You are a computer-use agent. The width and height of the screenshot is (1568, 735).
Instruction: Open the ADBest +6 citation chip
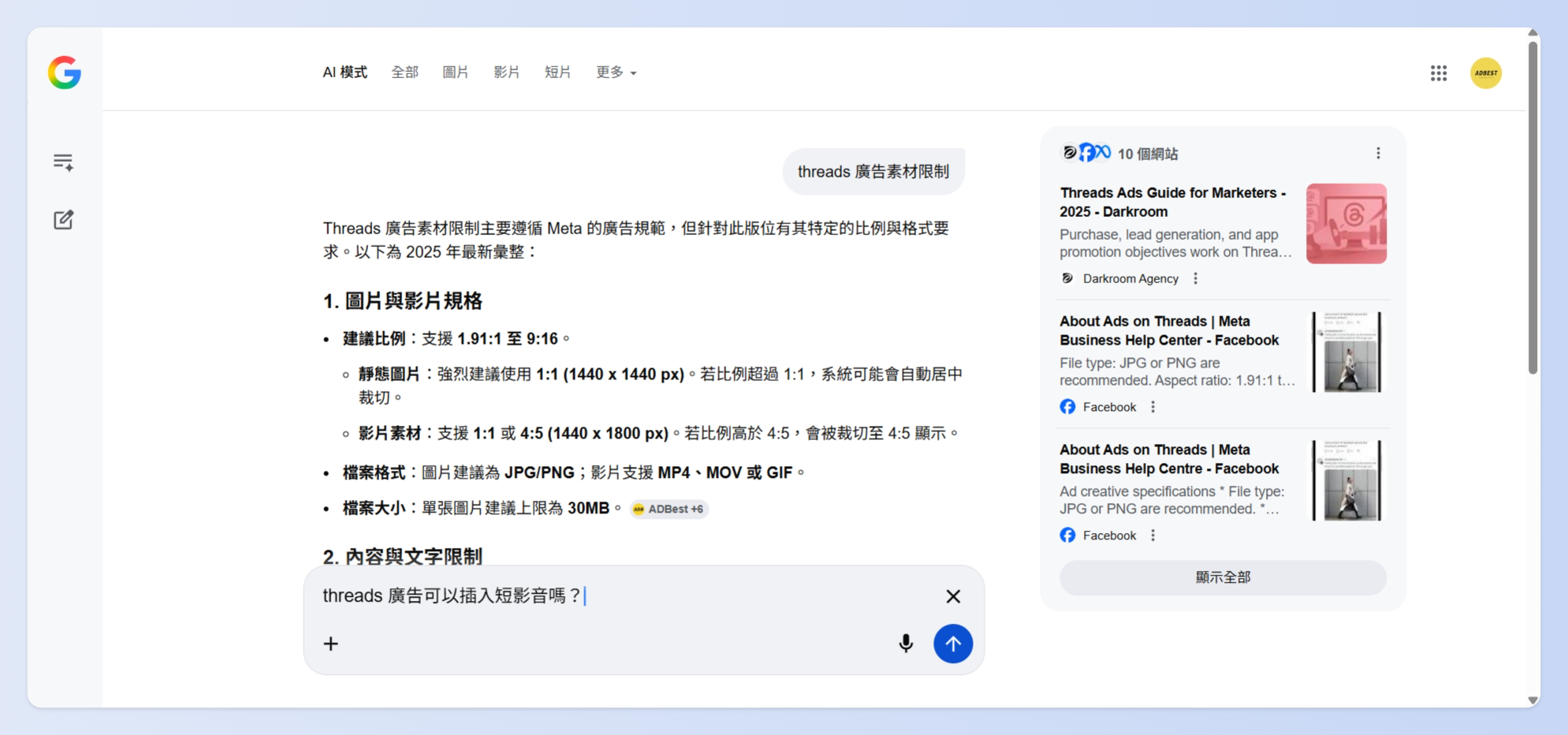pos(668,509)
